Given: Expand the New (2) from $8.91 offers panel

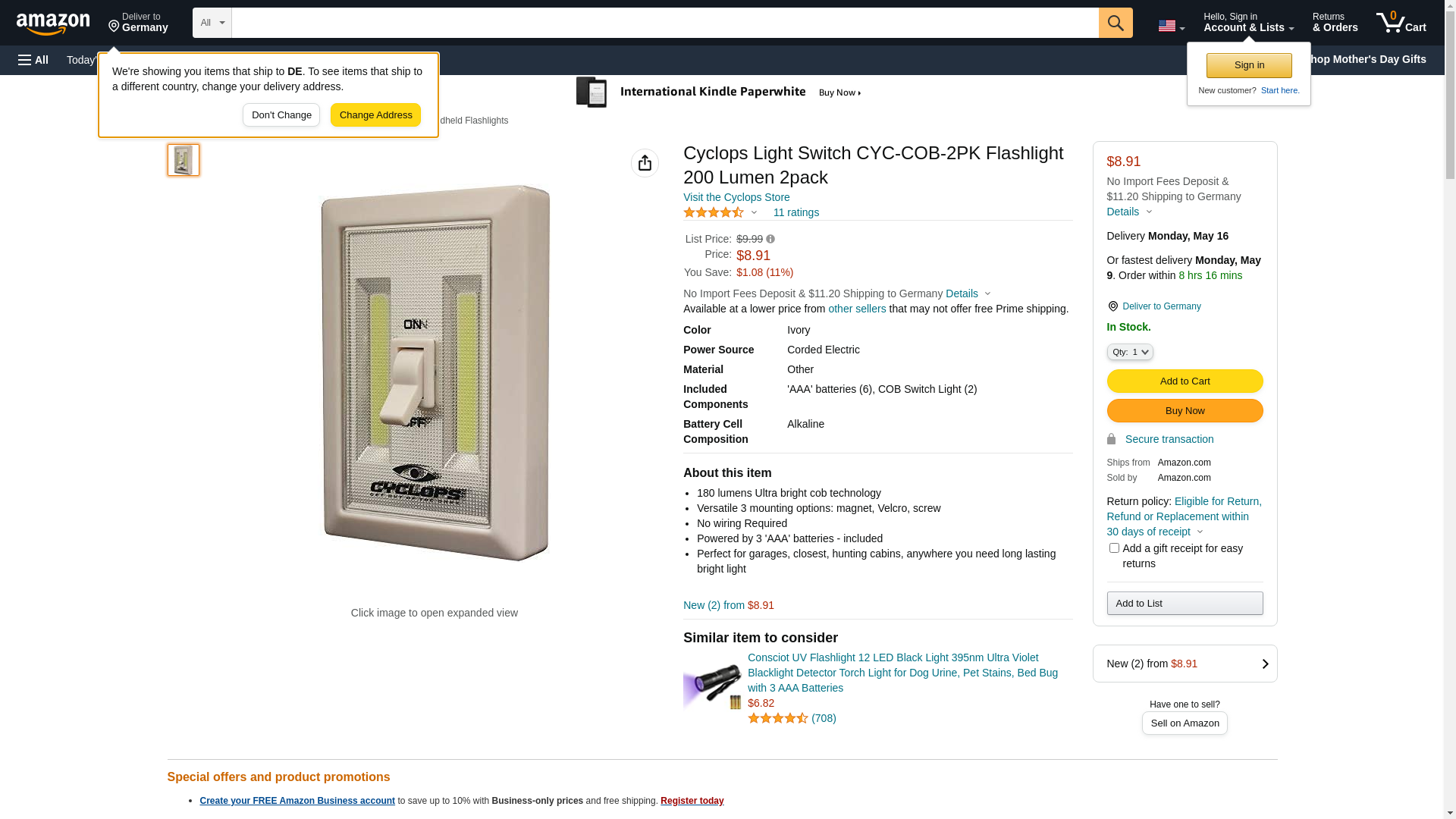Looking at the screenshot, I should coord(1185,664).
